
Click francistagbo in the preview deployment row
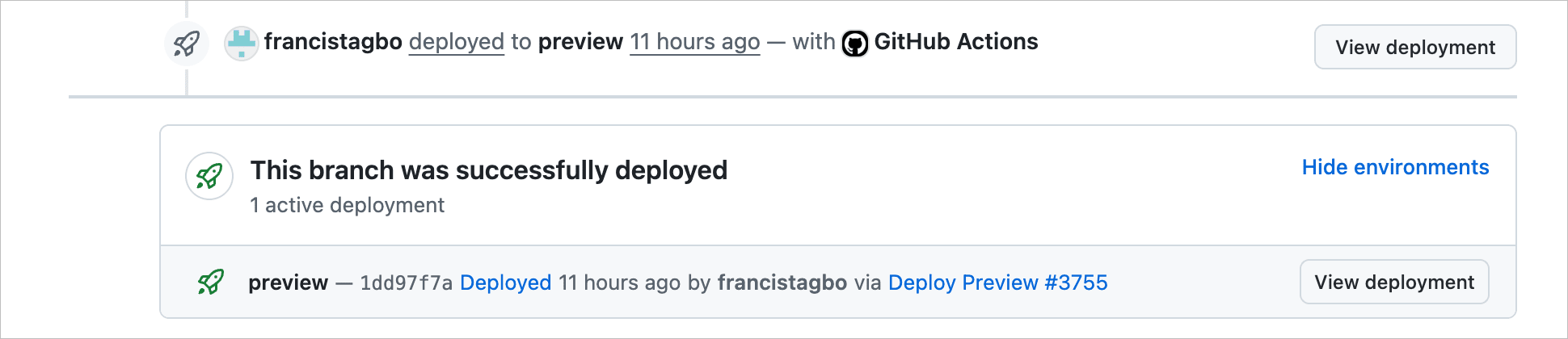(782, 282)
